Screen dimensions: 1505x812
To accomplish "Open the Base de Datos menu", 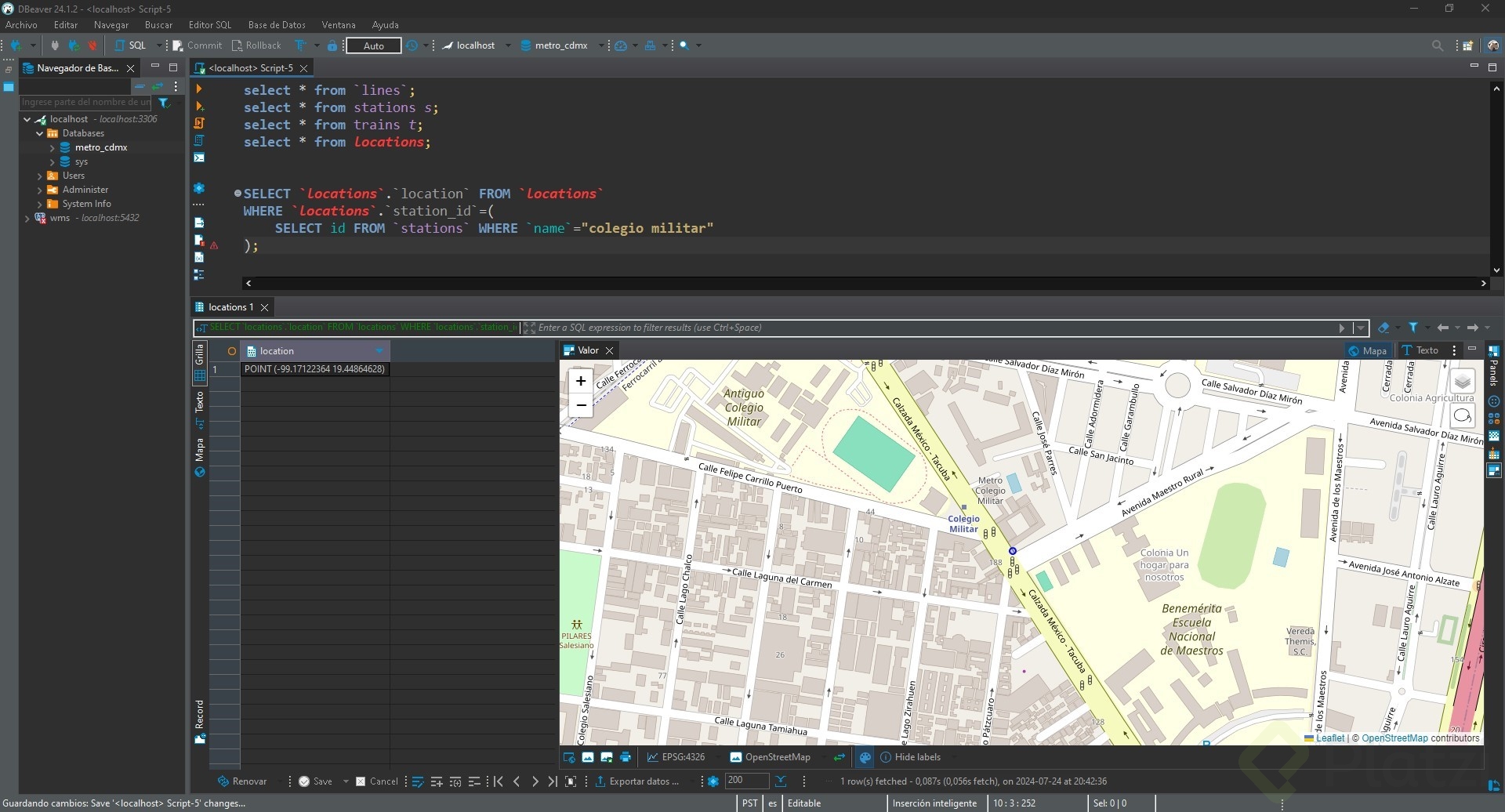I will pyautogui.click(x=277, y=25).
